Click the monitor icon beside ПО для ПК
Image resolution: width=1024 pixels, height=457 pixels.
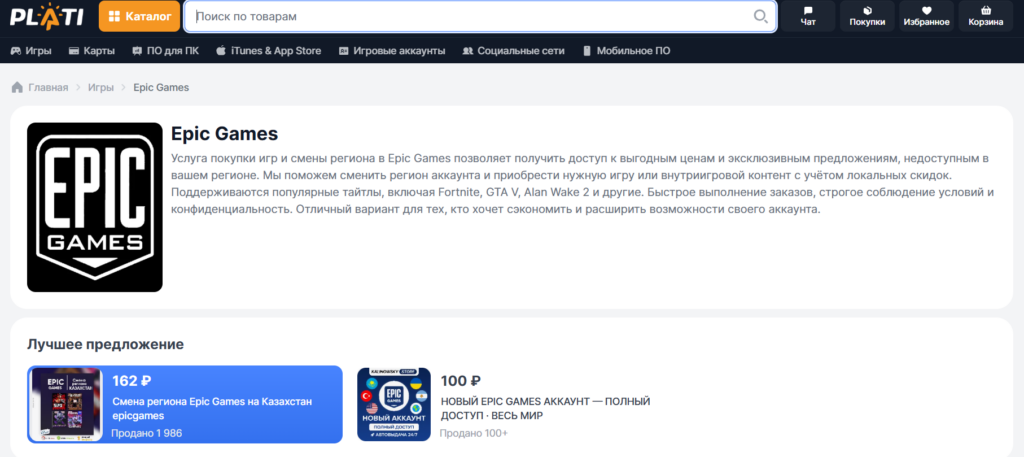tap(137, 50)
